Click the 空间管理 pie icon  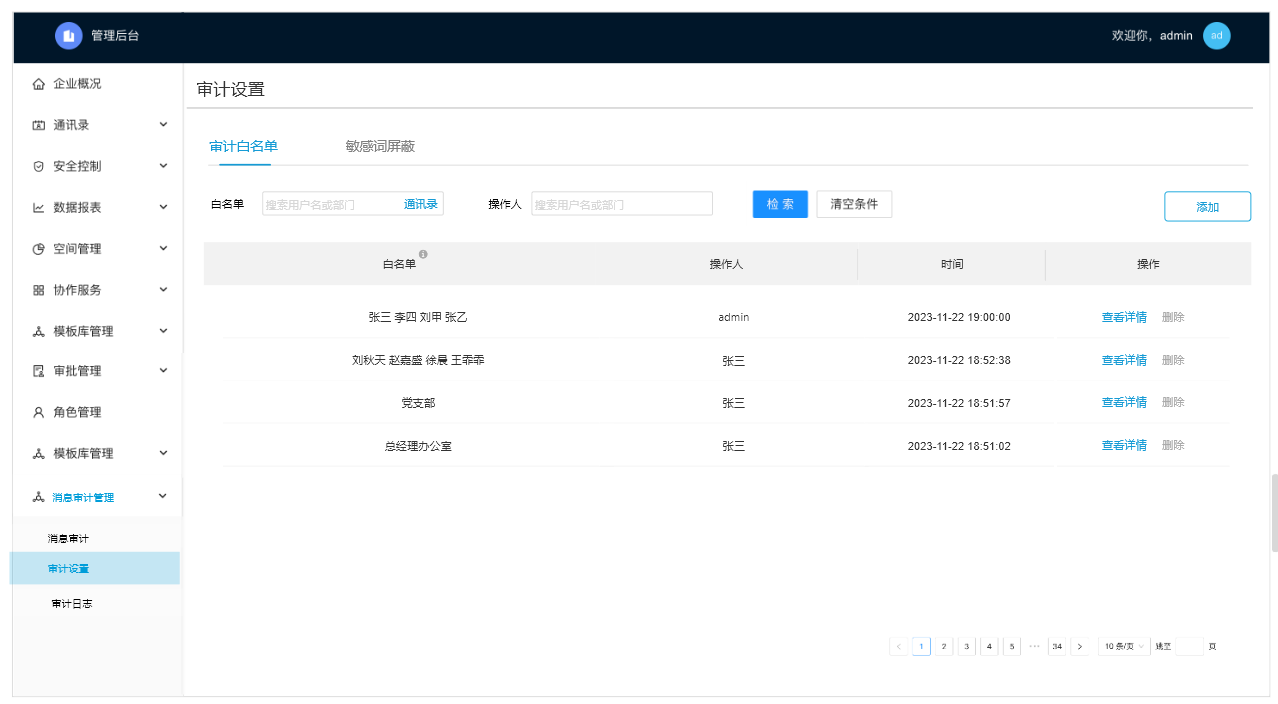coord(39,249)
